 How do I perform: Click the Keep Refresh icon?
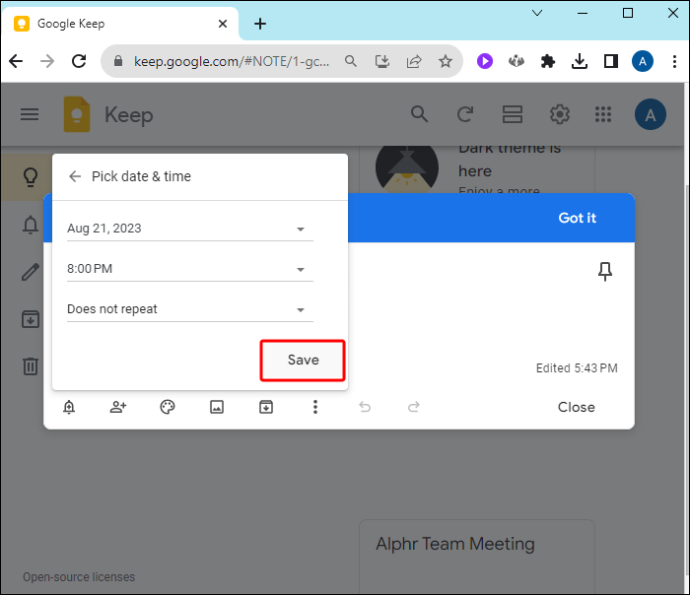(x=465, y=114)
